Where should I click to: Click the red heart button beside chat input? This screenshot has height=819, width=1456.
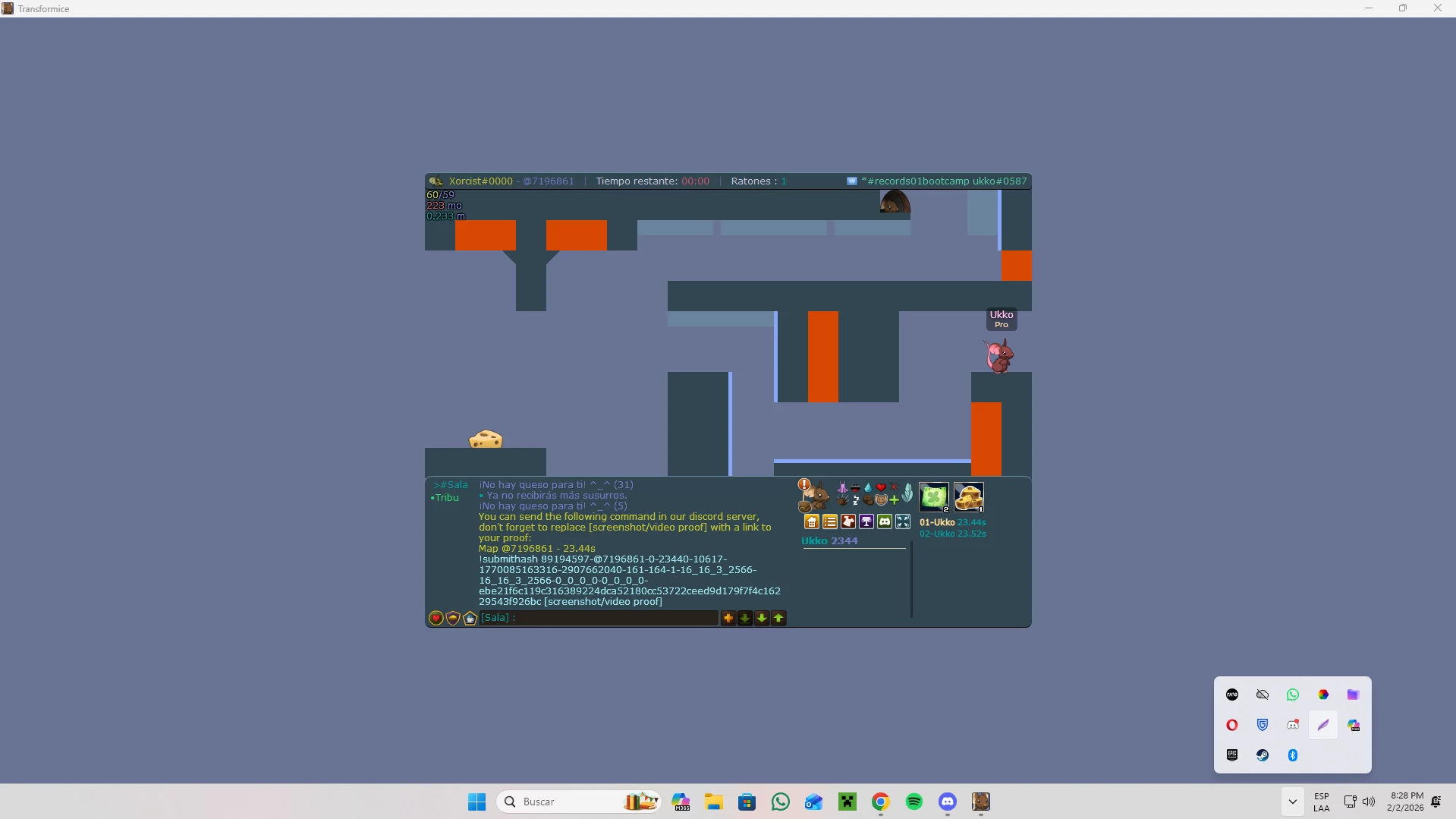click(436, 619)
